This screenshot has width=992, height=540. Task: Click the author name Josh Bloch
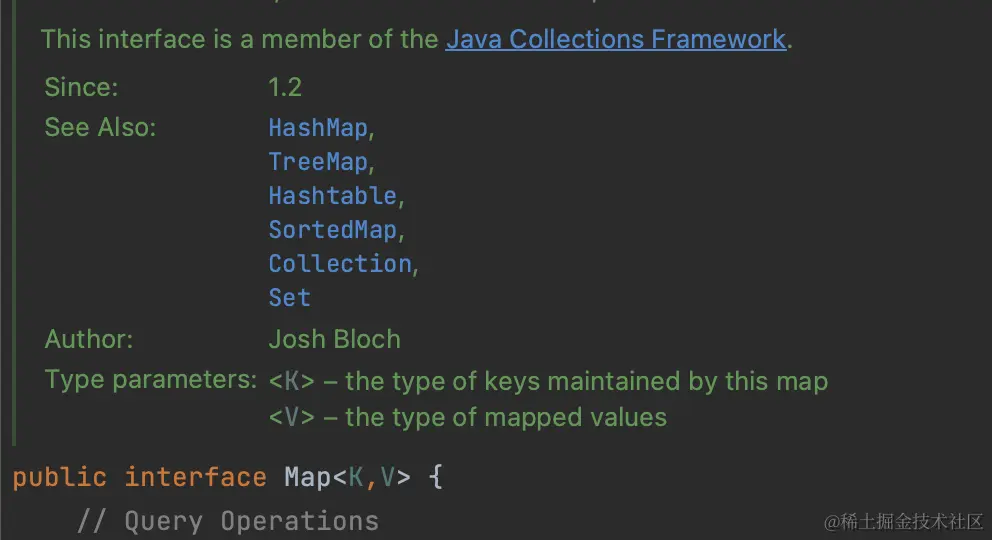click(x=334, y=339)
